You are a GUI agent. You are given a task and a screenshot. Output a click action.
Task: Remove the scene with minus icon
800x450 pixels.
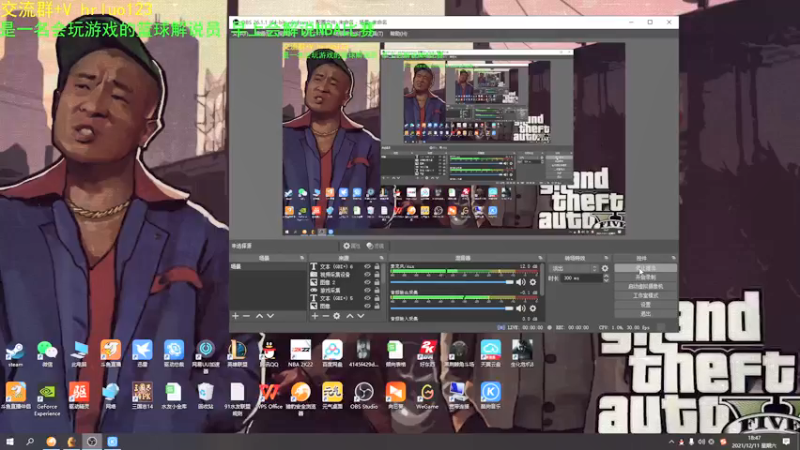click(246, 316)
